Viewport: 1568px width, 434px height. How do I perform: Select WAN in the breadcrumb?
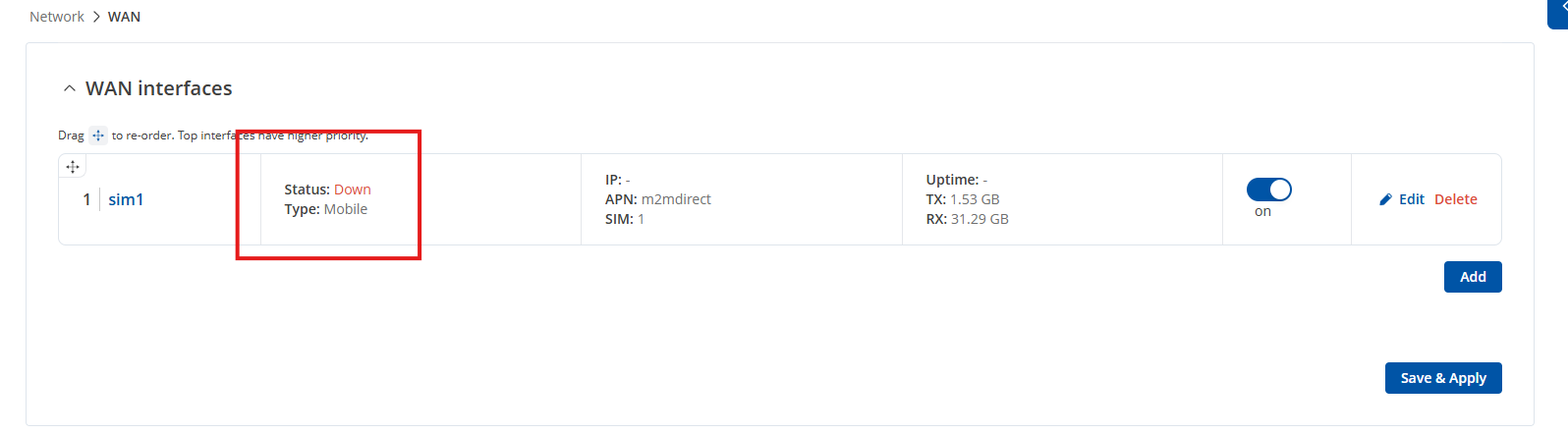[124, 17]
